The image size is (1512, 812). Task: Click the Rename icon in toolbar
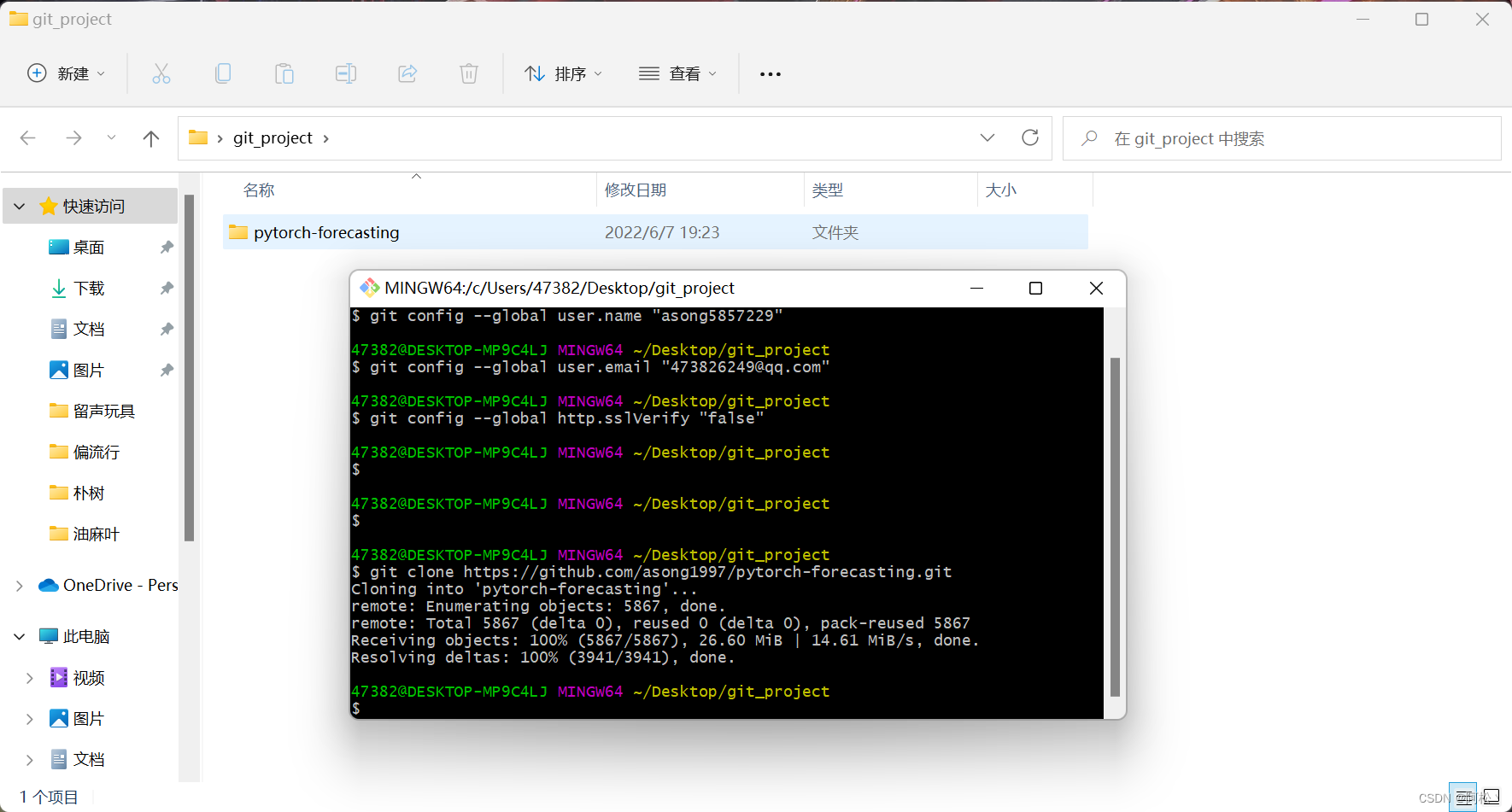pos(346,73)
